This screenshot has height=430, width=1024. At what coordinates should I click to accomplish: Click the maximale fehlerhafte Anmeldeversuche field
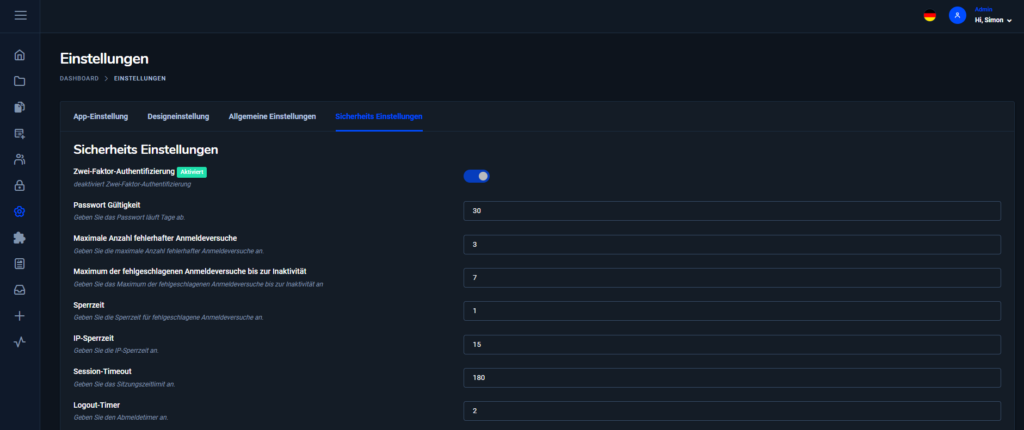click(x=731, y=244)
